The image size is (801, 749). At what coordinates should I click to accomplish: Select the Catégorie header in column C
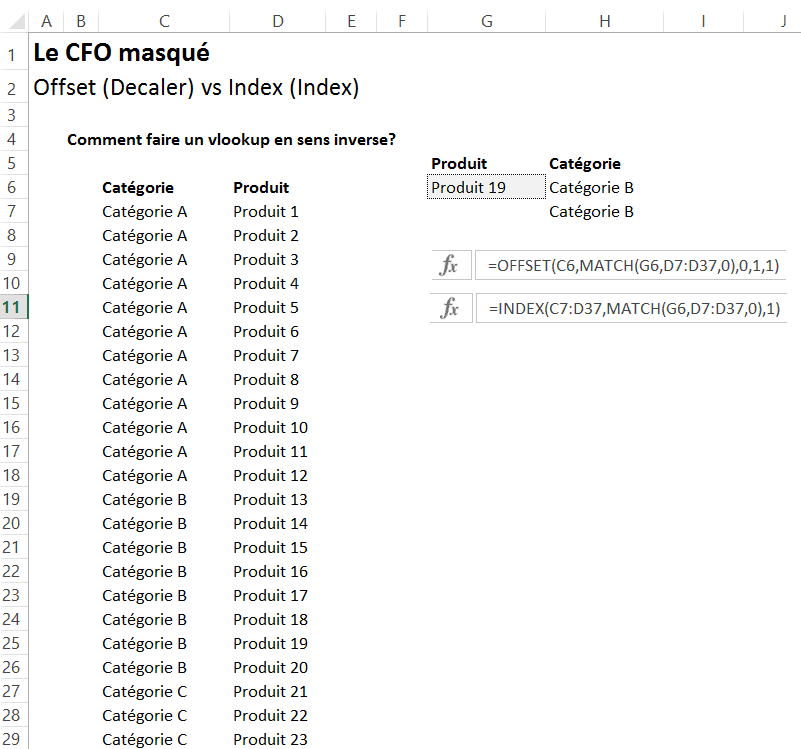click(x=138, y=188)
